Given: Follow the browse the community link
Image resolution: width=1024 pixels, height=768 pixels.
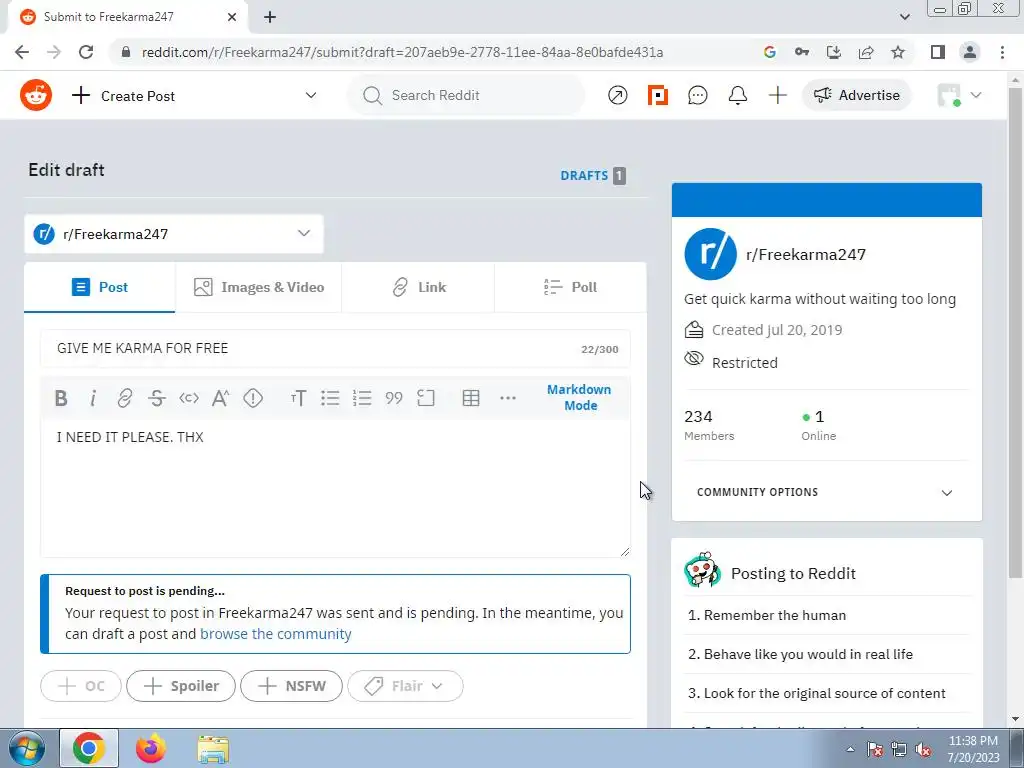Looking at the screenshot, I should pos(276,634).
